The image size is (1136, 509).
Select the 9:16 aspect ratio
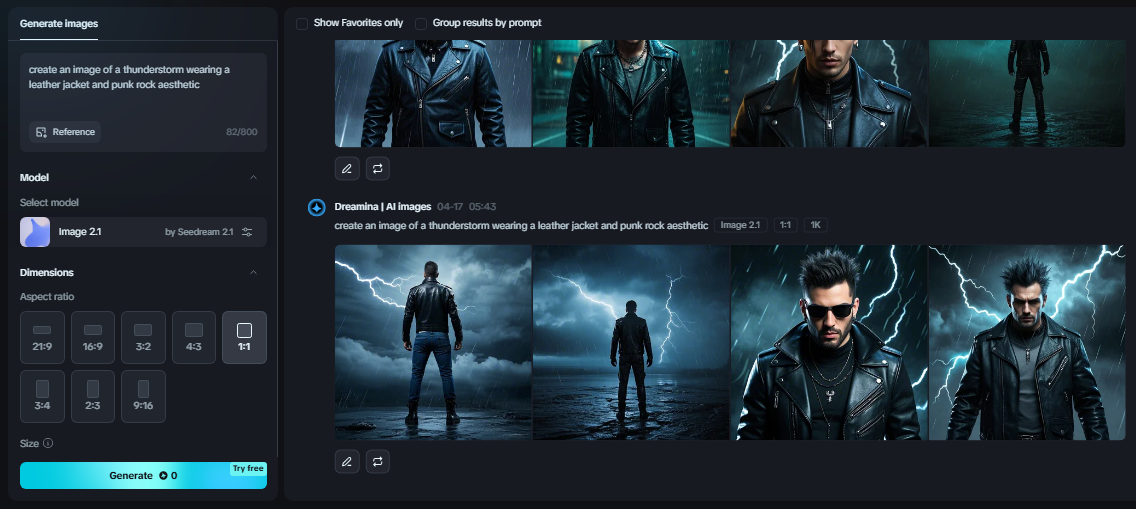coord(143,396)
